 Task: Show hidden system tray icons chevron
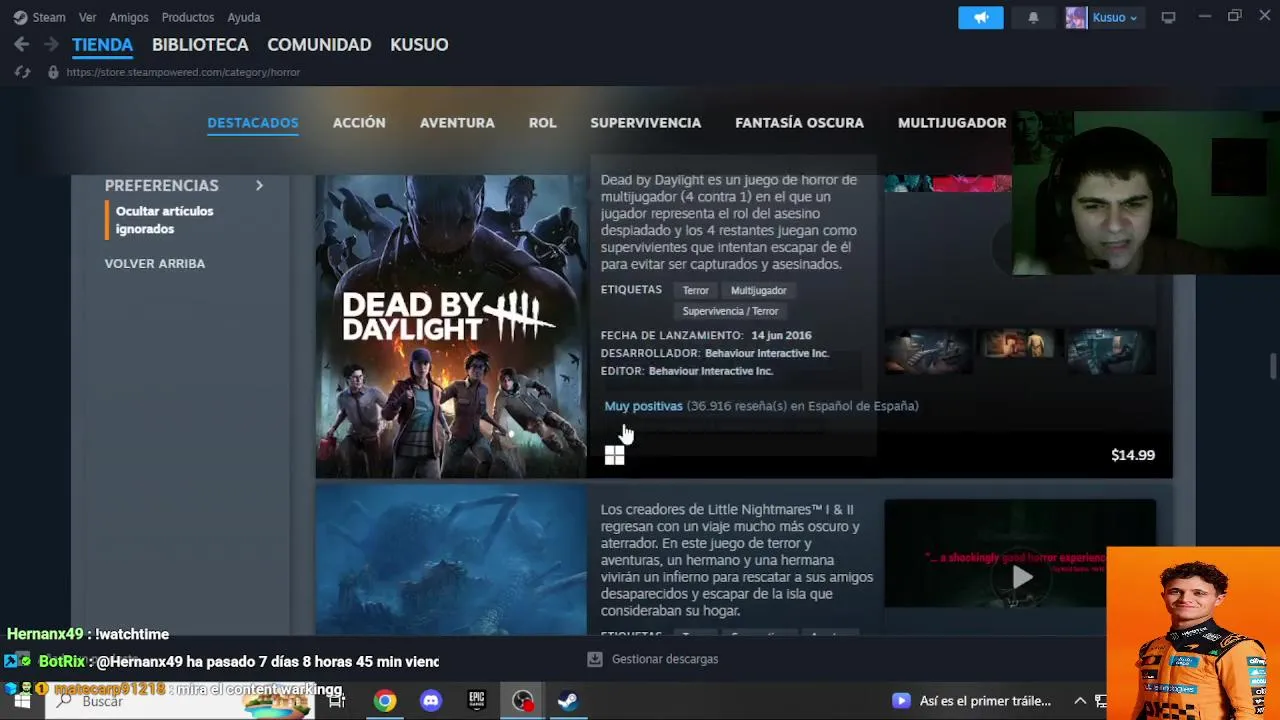pos(1080,701)
